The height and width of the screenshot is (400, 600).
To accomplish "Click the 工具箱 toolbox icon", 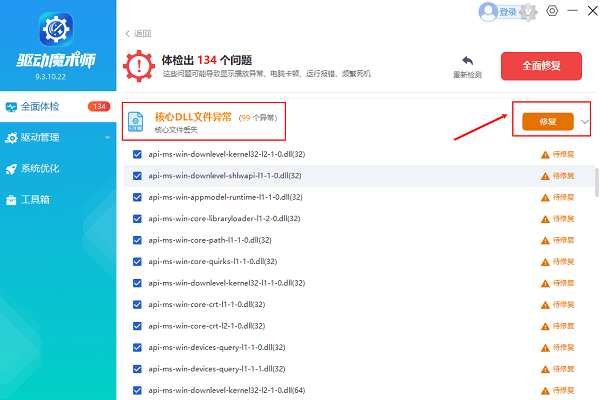I will [x=11, y=200].
